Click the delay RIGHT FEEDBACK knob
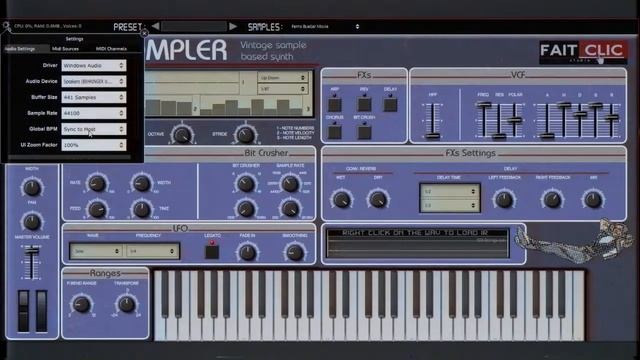This screenshot has width=640, height=360. point(552,200)
